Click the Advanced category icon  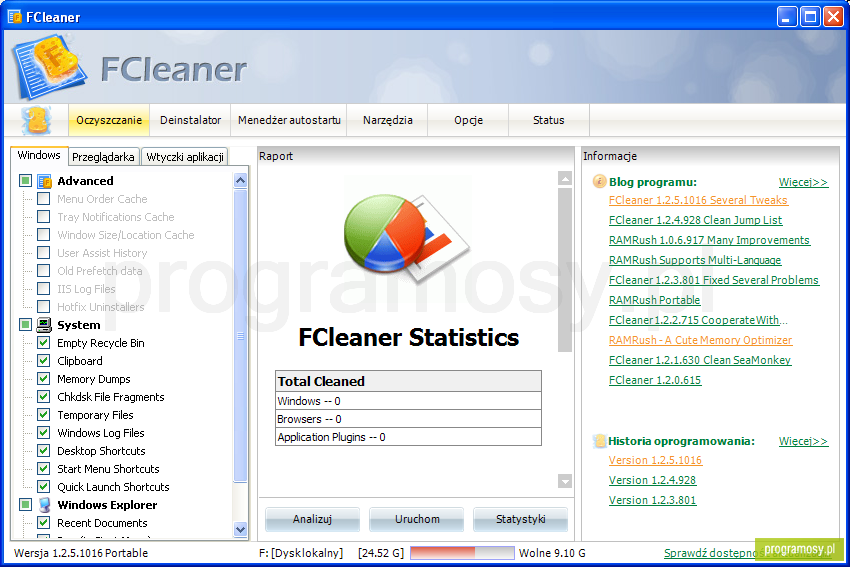44,181
